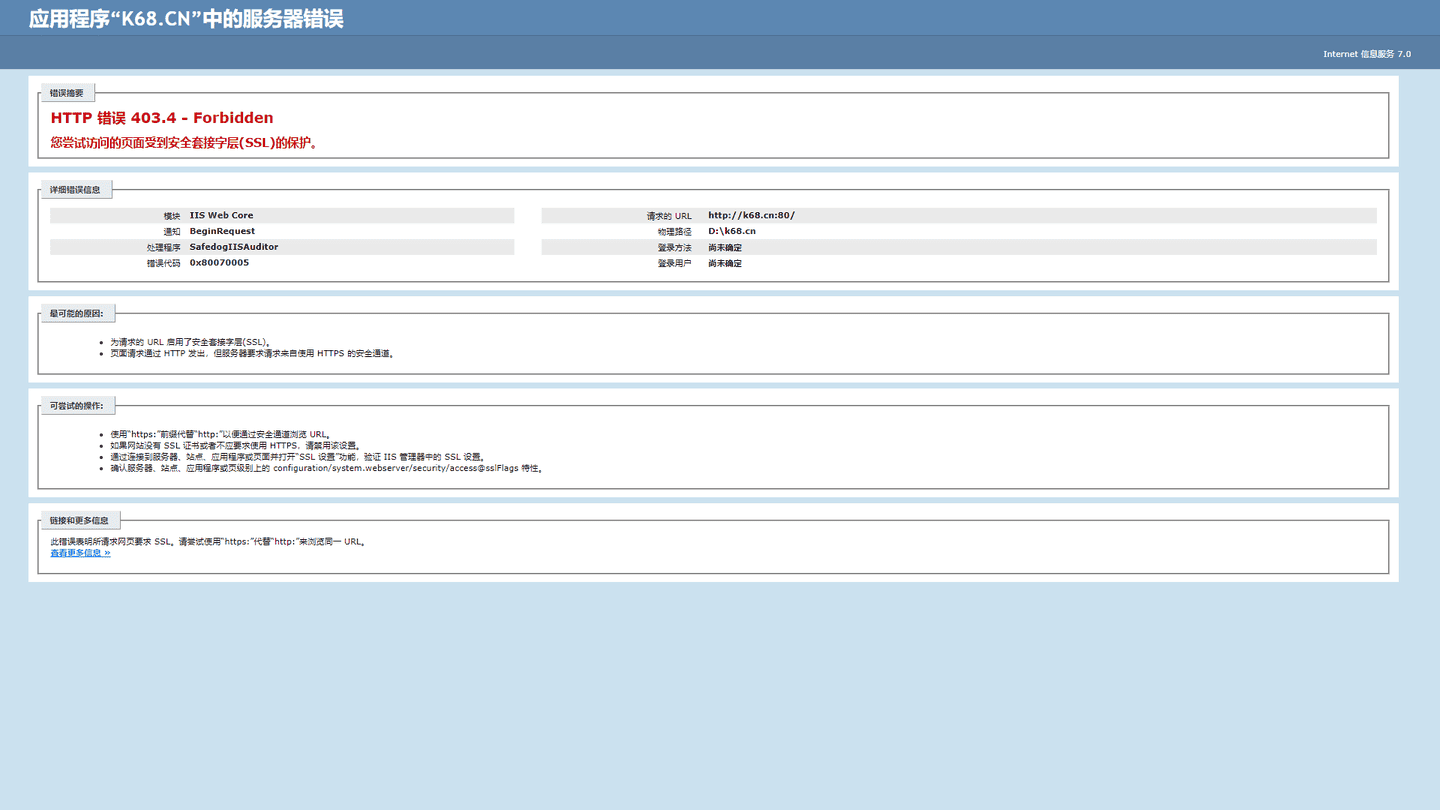This screenshot has width=1440, height=810.
Task: Select the error code 0x80070005
Action: click(x=220, y=263)
